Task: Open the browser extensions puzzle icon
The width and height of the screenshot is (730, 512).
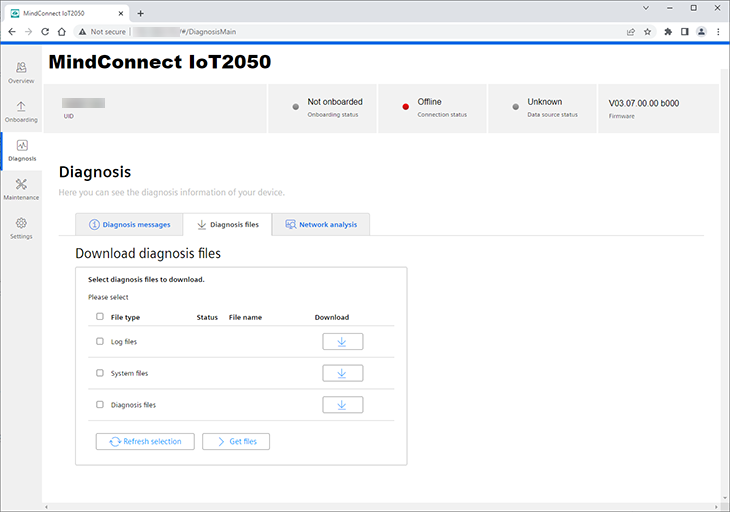Action: coord(668,32)
